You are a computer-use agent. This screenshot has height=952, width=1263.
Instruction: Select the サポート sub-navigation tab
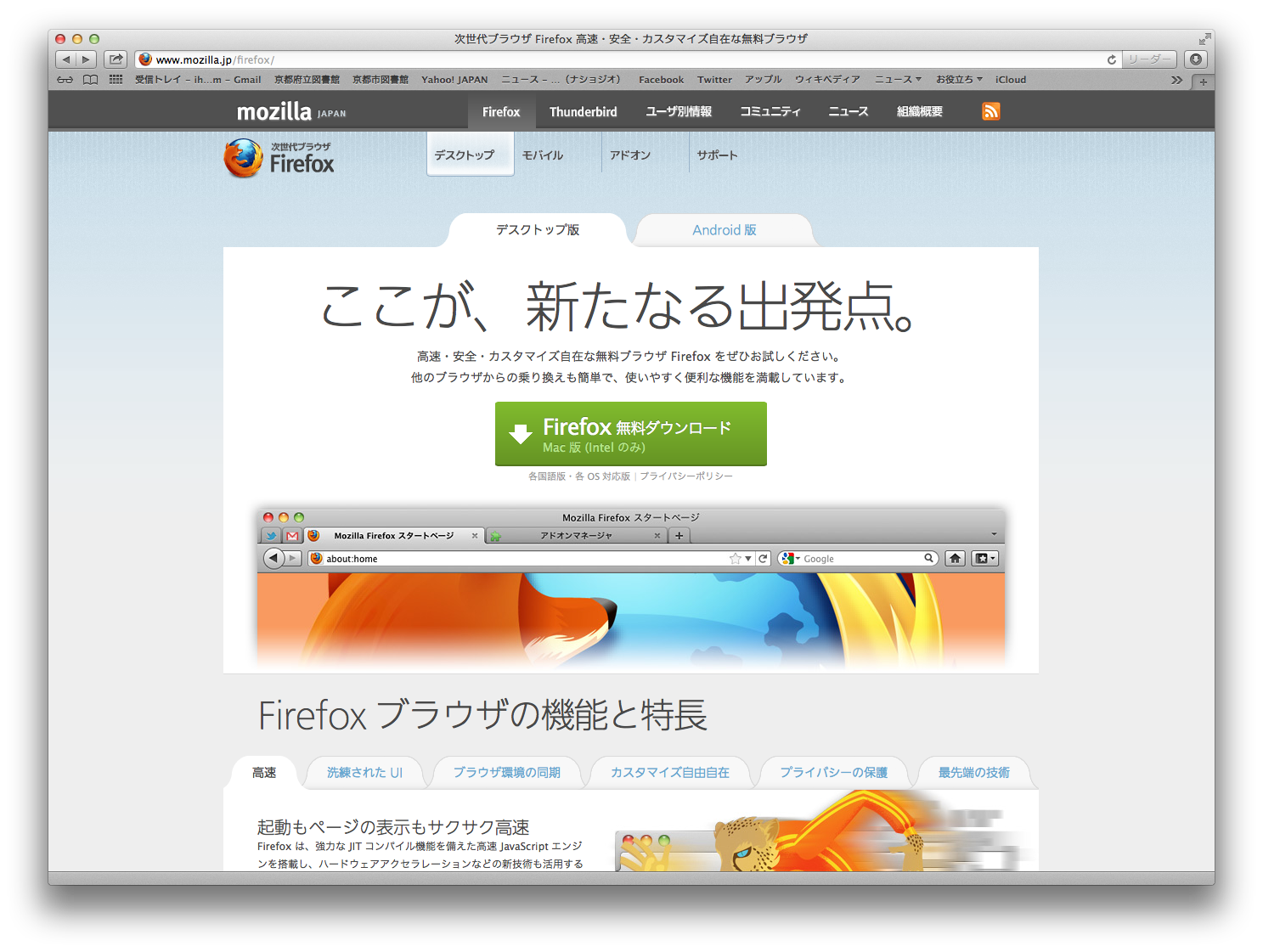(x=718, y=155)
